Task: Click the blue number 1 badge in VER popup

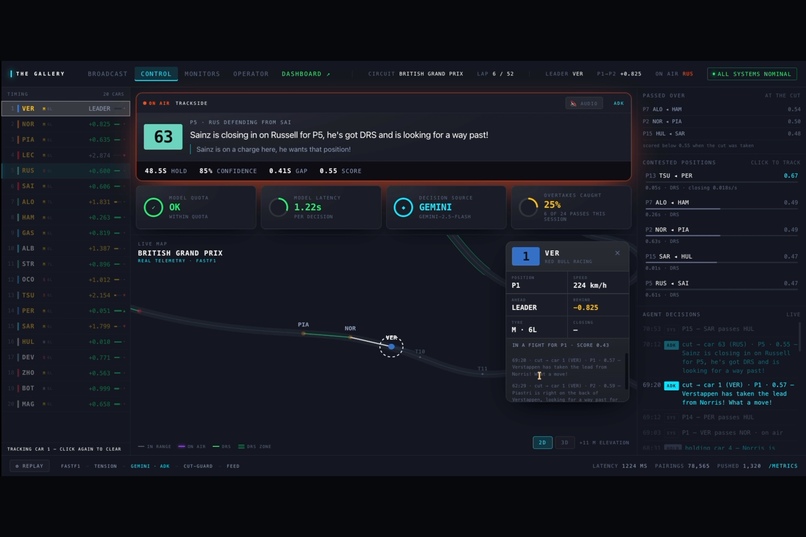Action: pos(525,256)
